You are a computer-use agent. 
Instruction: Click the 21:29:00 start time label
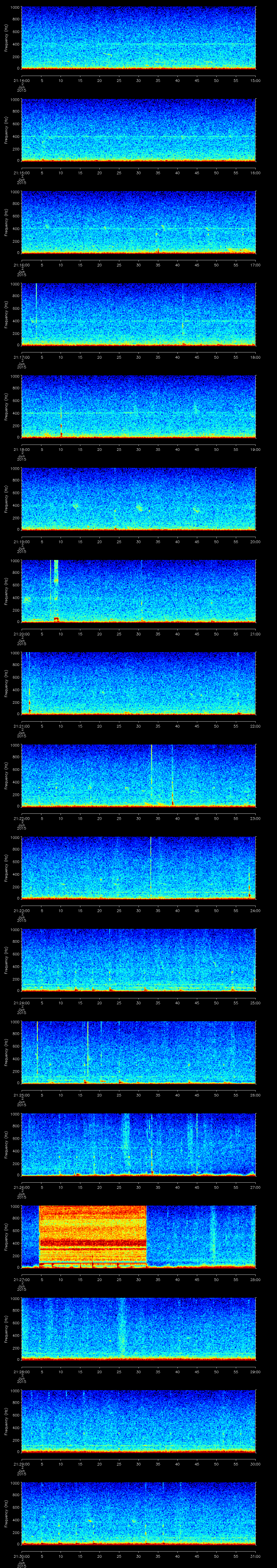[x=21, y=1464]
